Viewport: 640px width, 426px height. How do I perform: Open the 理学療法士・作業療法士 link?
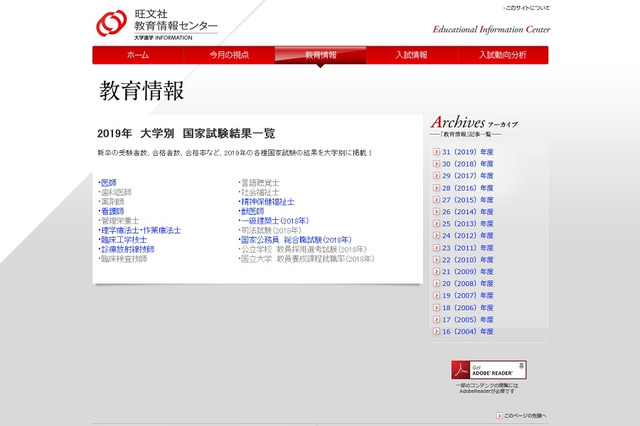pyautogui.click(x=141, y=230)
